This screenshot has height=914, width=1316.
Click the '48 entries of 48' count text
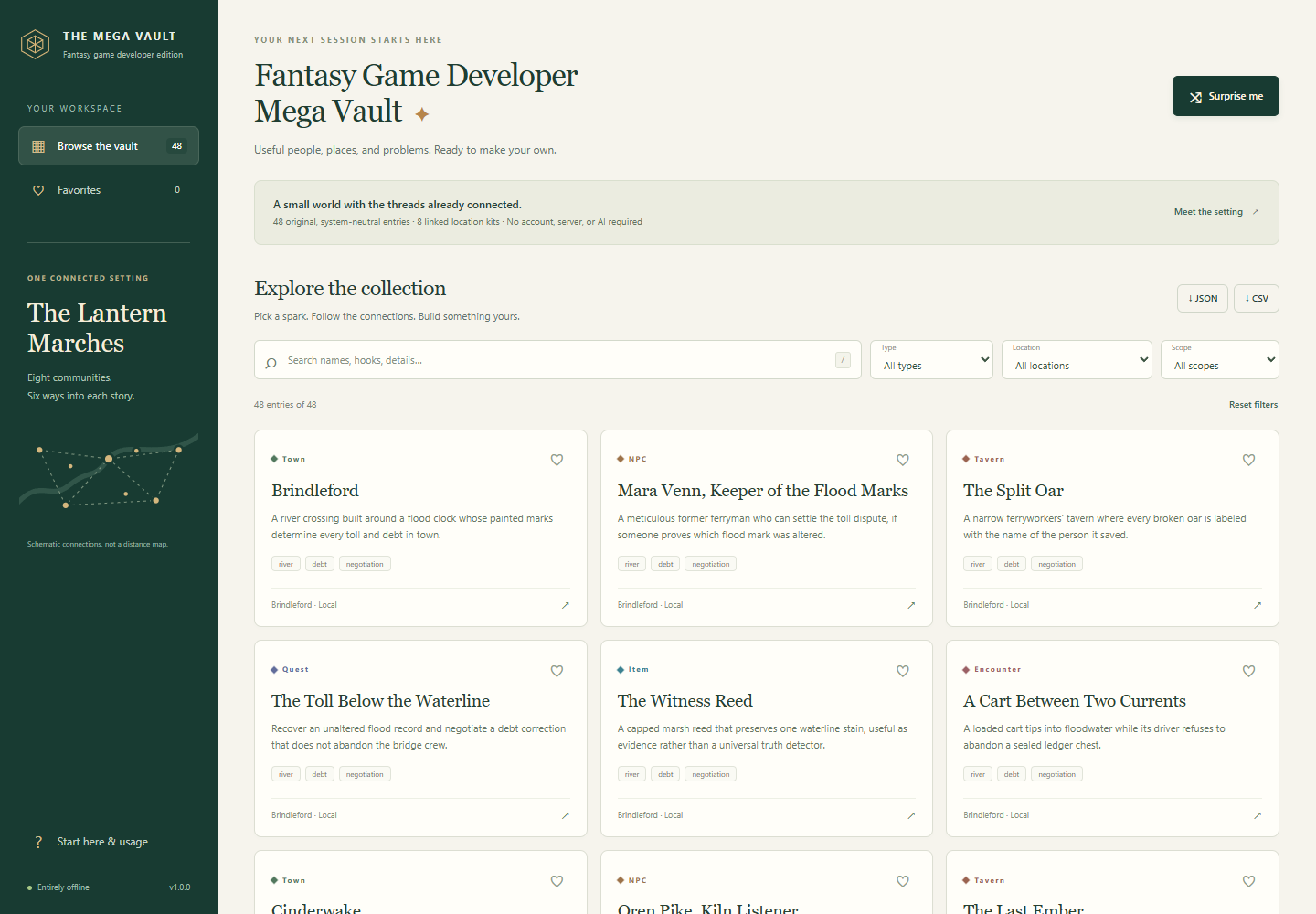point(285,405)
